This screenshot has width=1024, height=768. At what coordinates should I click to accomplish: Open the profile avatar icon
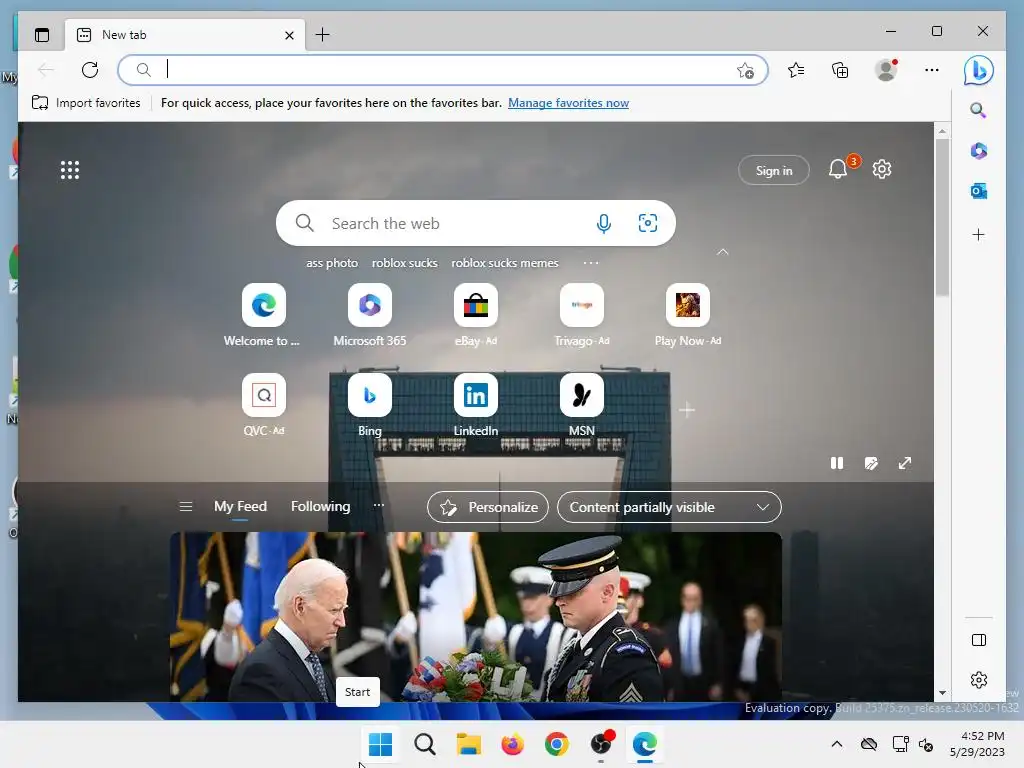click(x=886, y=70)
